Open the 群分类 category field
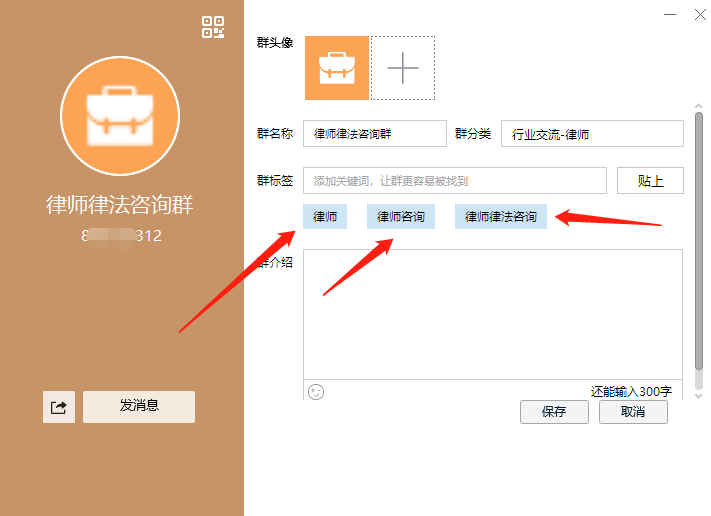 tap(592, 133)
